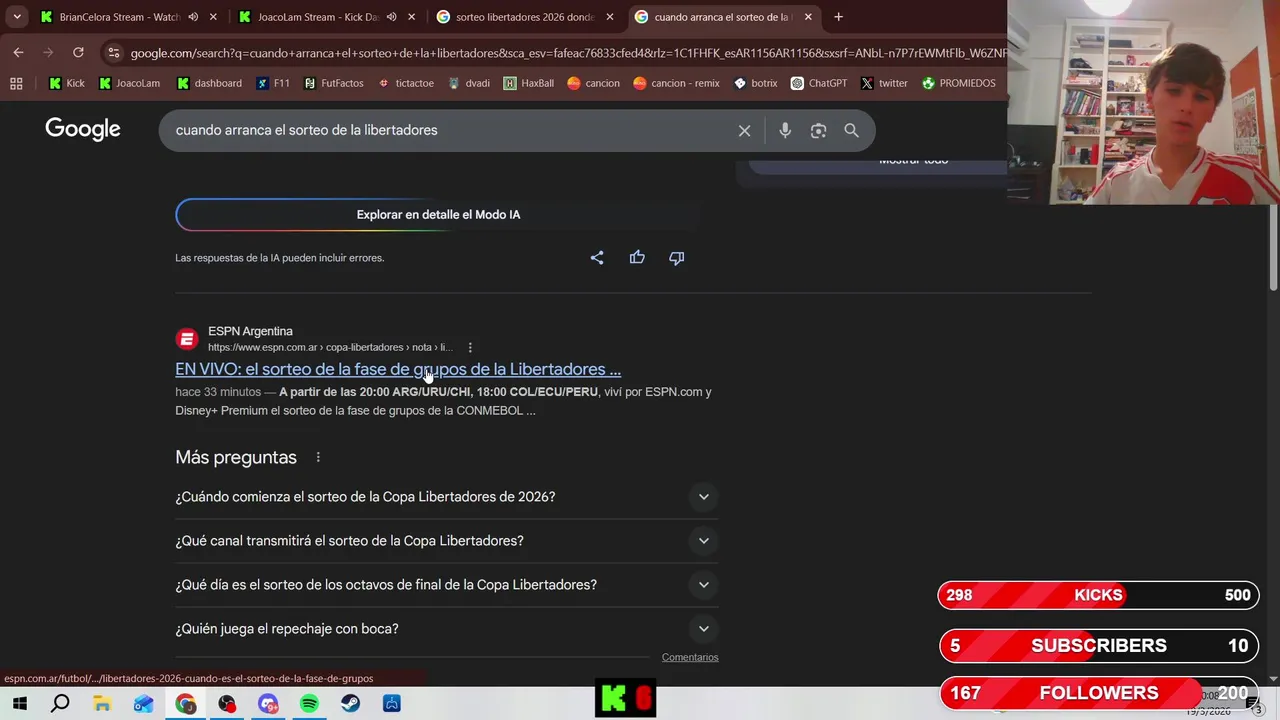Screen dimensions: 1280x720
Task: Open File Explorer from taskbar
Action: (x=102, y=704)
